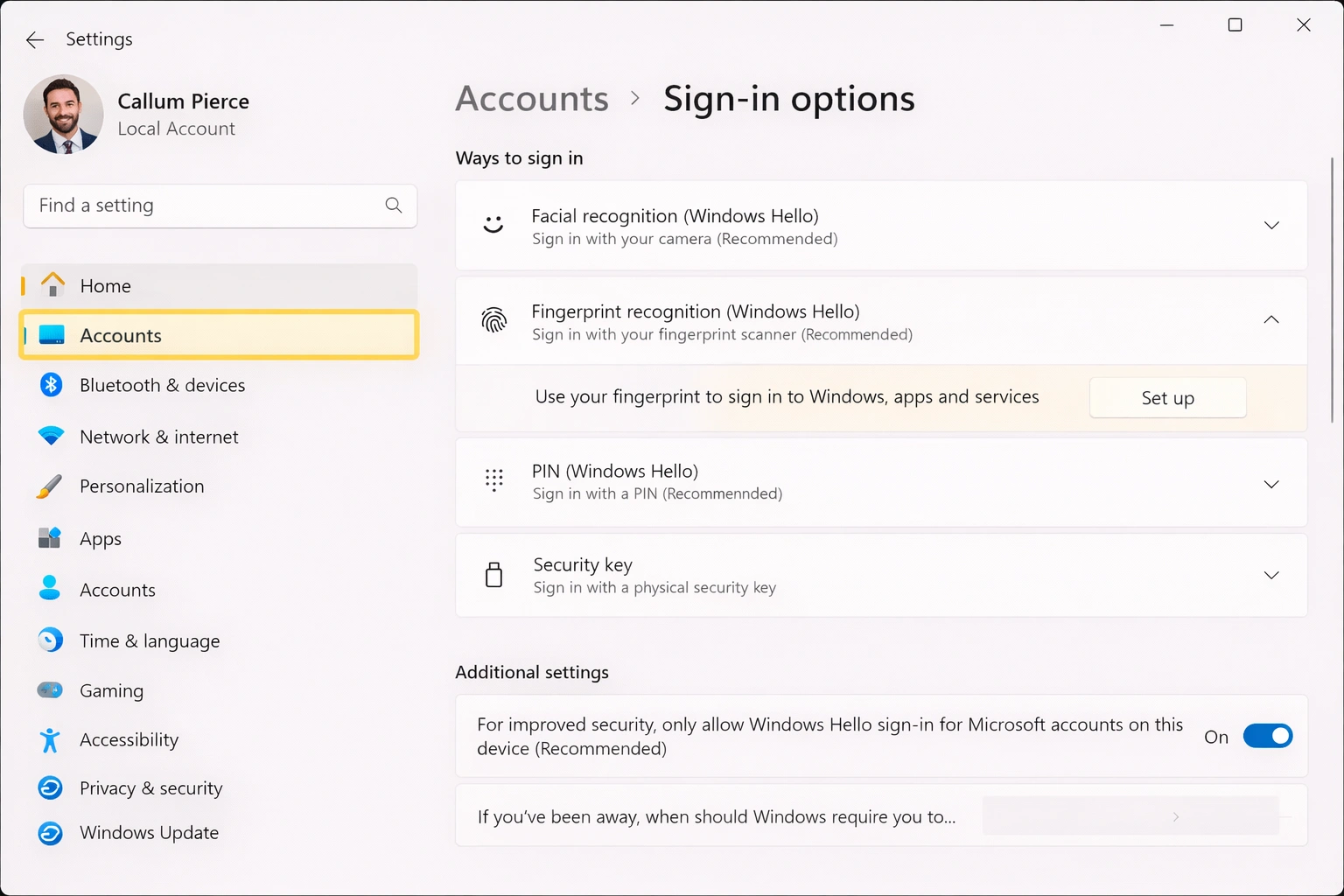Click the fingerprint recognition icon
Screen dimensions: 1344x896
point(494,321)
